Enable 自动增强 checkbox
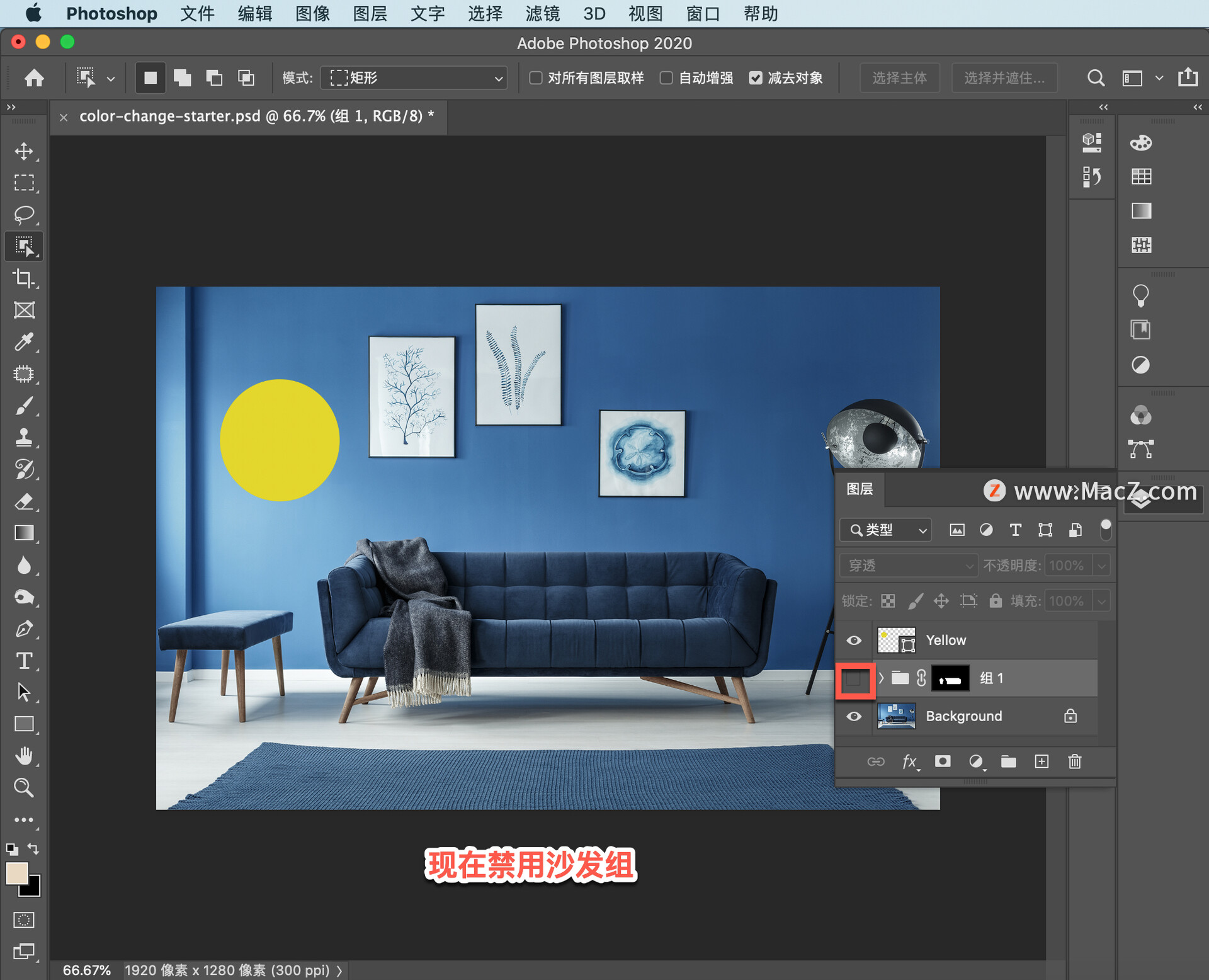This screenshot has width=1209, height=980. [x=666, y=77]
